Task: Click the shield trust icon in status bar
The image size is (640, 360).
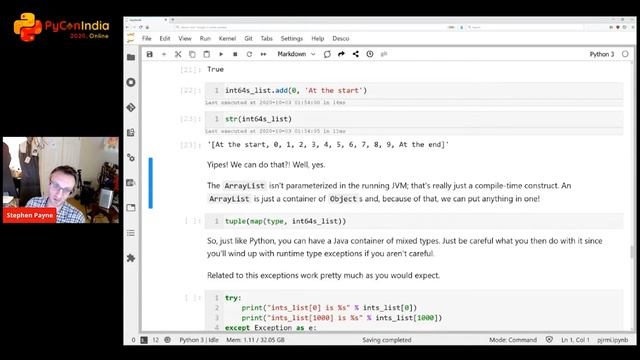Action: coord(549,340)
